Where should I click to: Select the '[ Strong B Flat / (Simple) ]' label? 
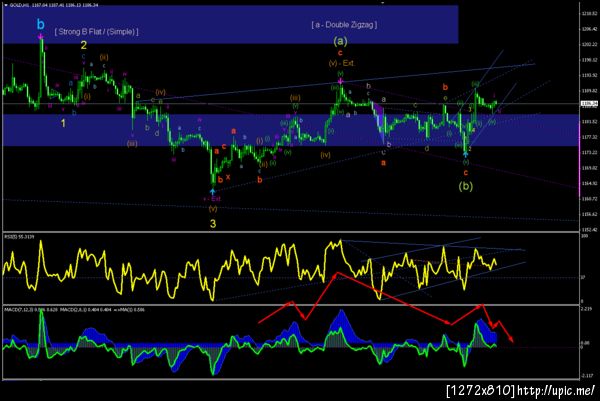tap(96, 32)
